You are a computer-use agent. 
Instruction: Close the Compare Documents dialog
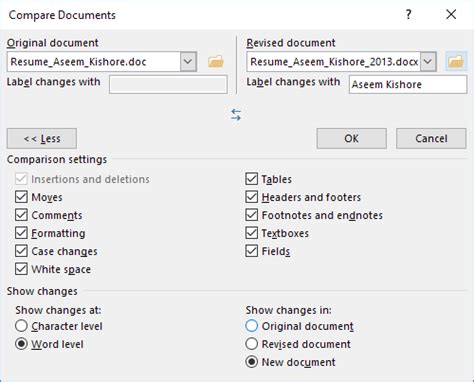tap(451, 15)
